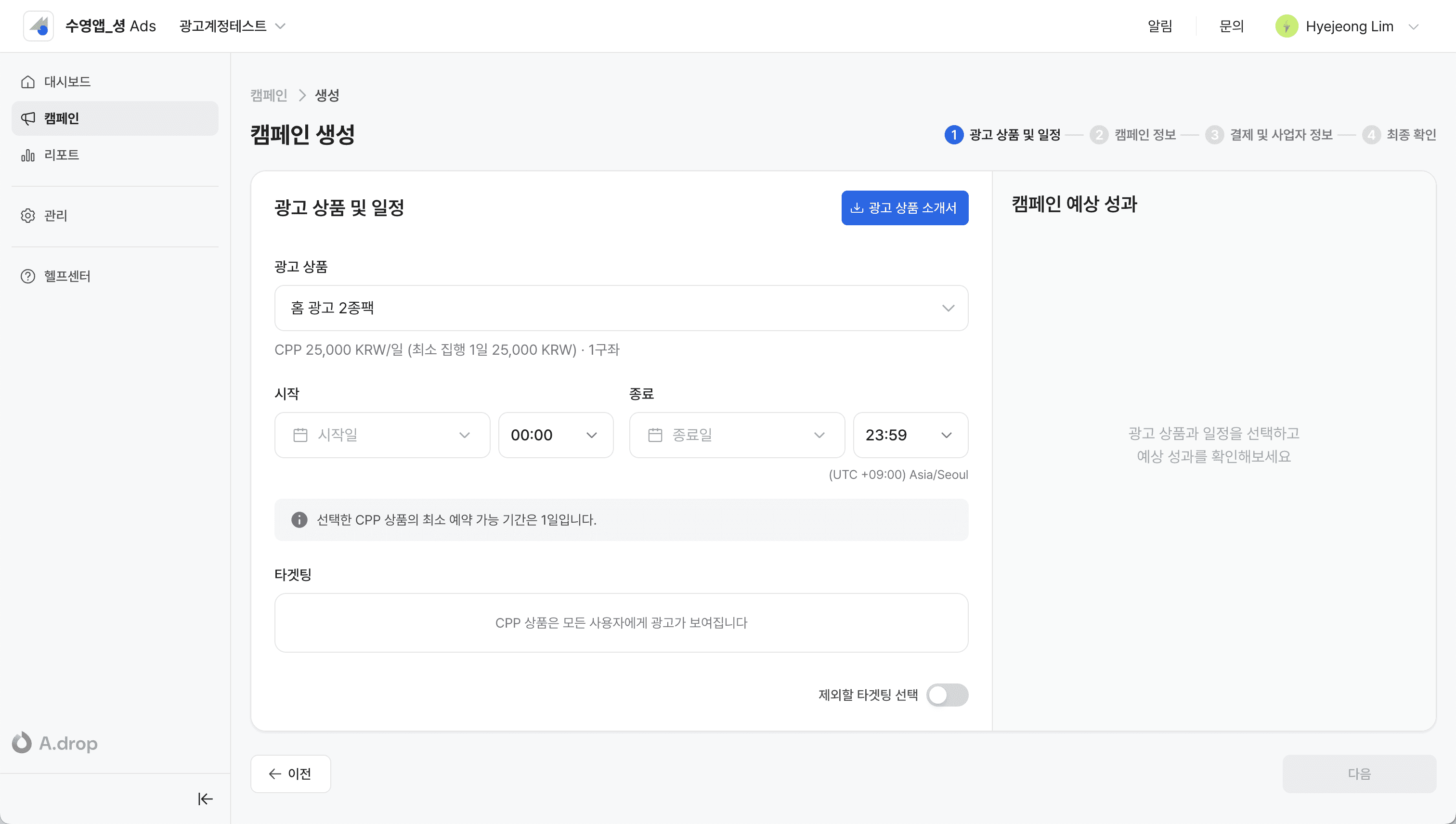The width and height of the screenshot is (1456, 824).
Task: Open the start time 00:00 dropdown
Action: click(x=555, y=435)
